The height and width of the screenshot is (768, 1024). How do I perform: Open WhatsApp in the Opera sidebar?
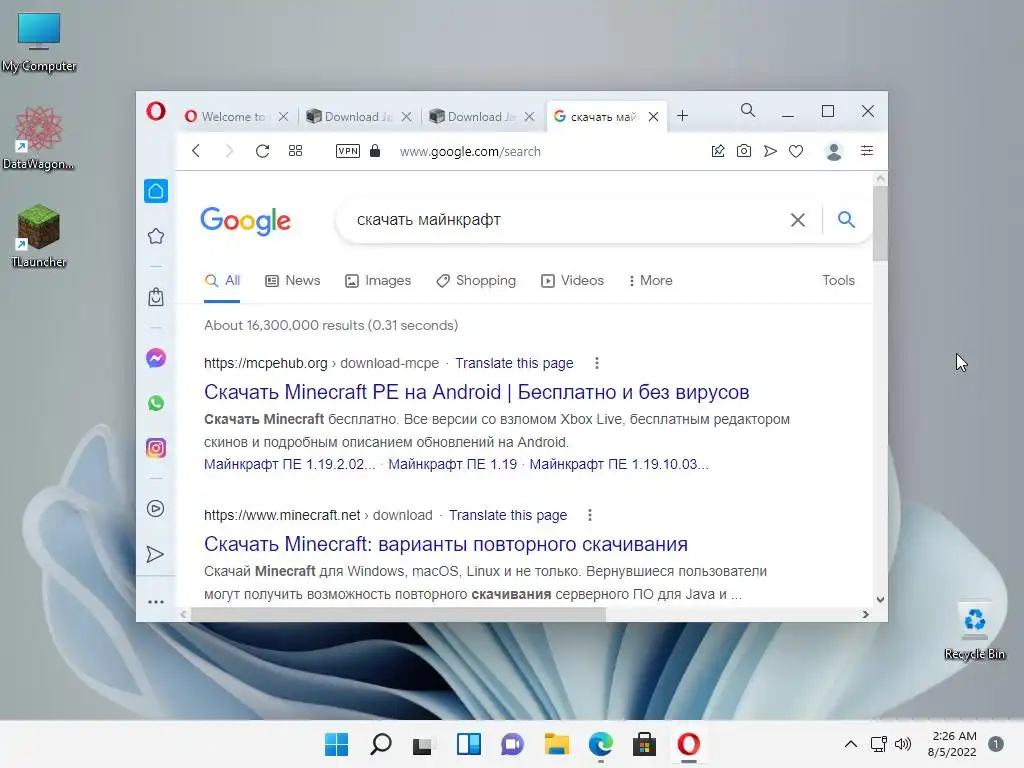pyautogui.click(x=155, y=403)
